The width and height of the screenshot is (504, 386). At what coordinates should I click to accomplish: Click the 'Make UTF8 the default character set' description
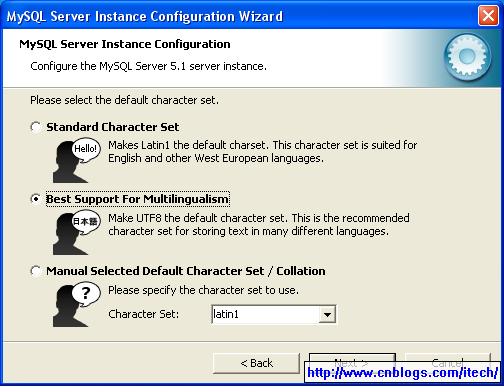click(259, 224)
